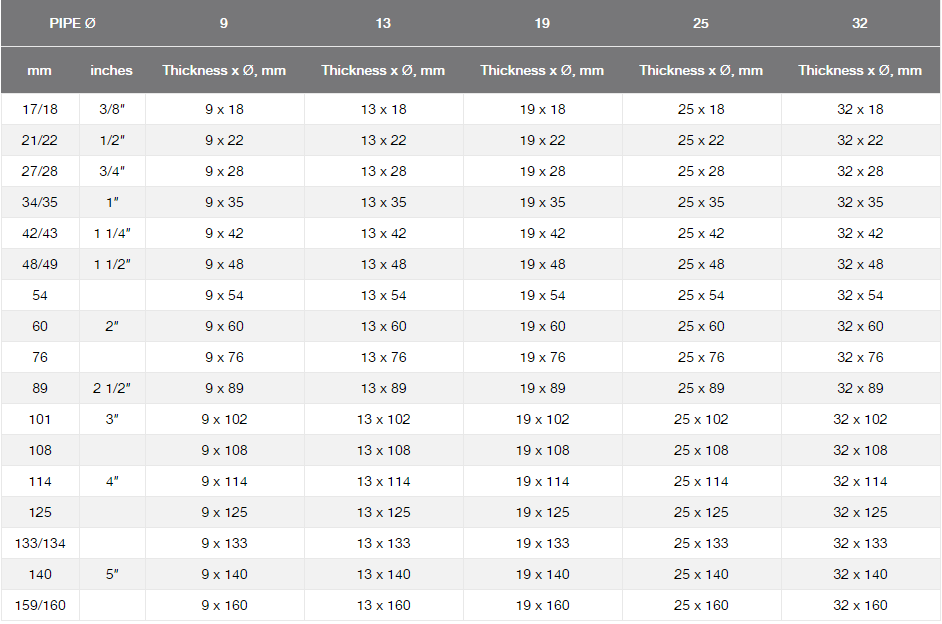Click the column header labeled 32
This screenshot has height=624, width=942.
click(x=860, y=23)
